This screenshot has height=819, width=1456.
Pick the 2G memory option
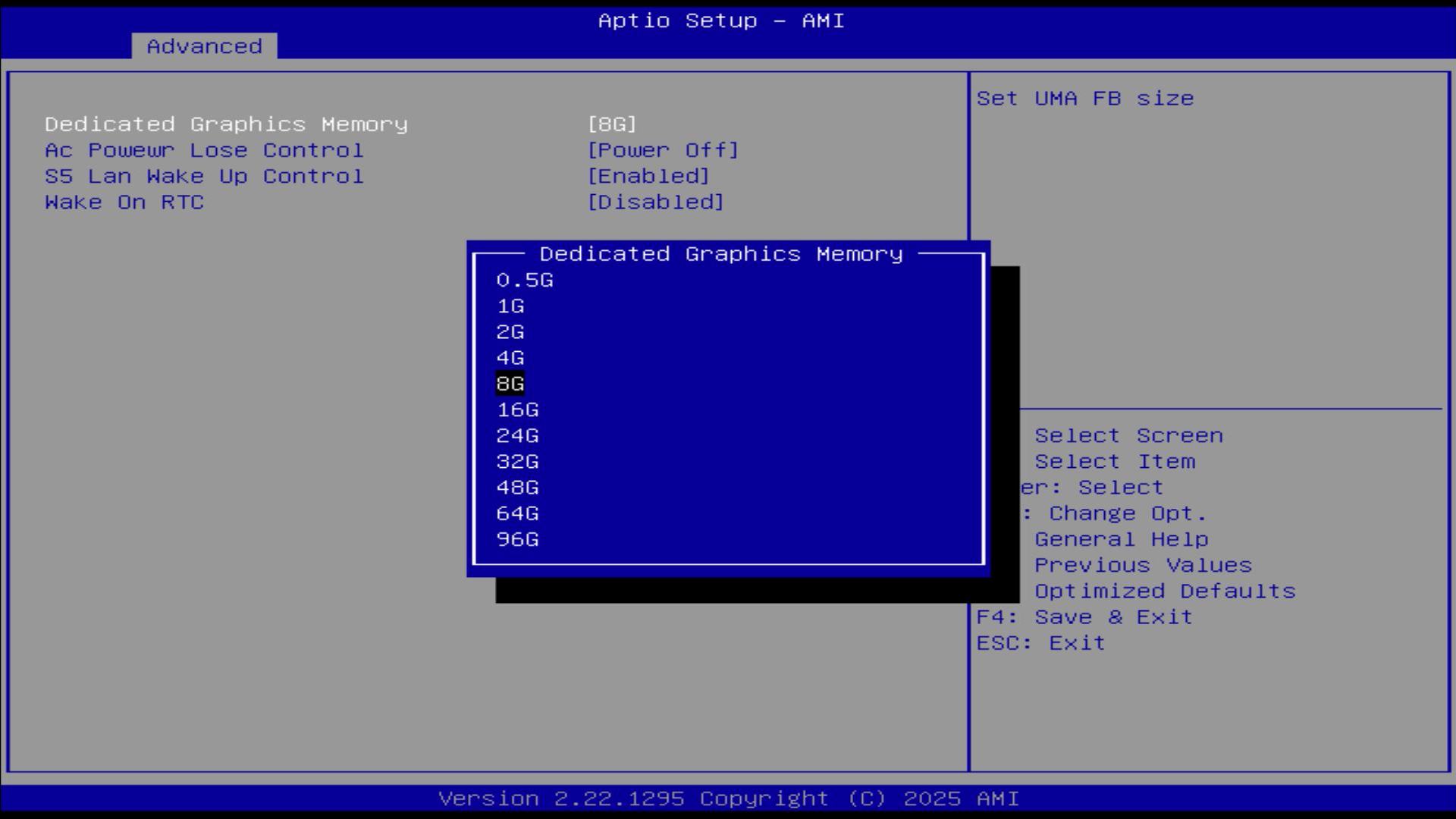[x=510, y=332]
